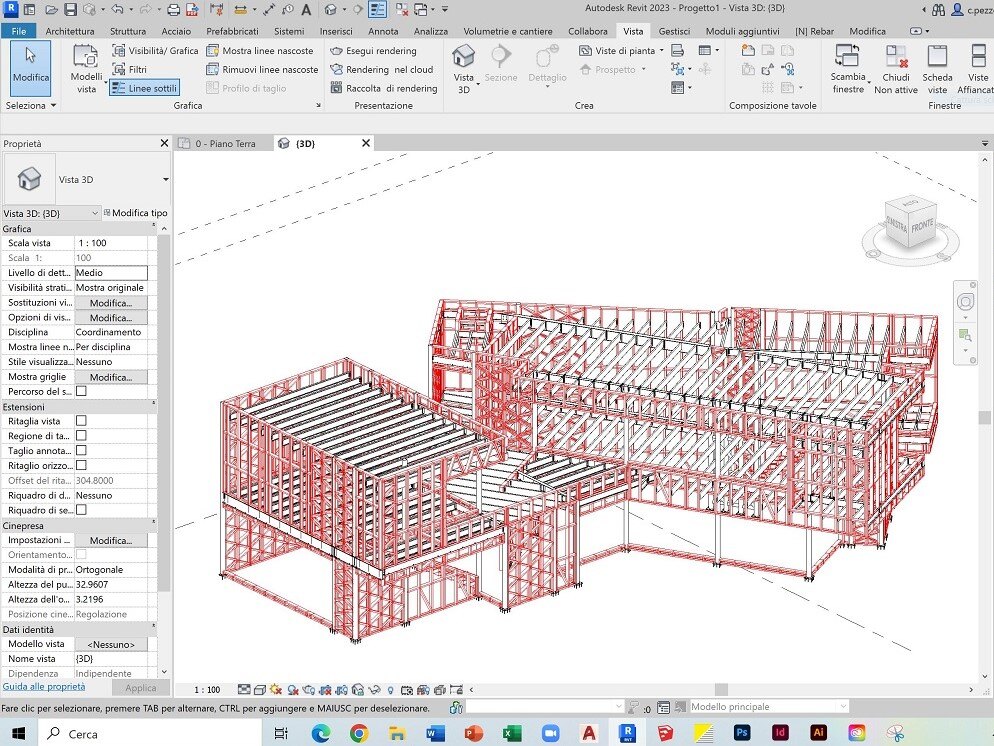Collapse the Grafica properties group

tap(153, 226)
